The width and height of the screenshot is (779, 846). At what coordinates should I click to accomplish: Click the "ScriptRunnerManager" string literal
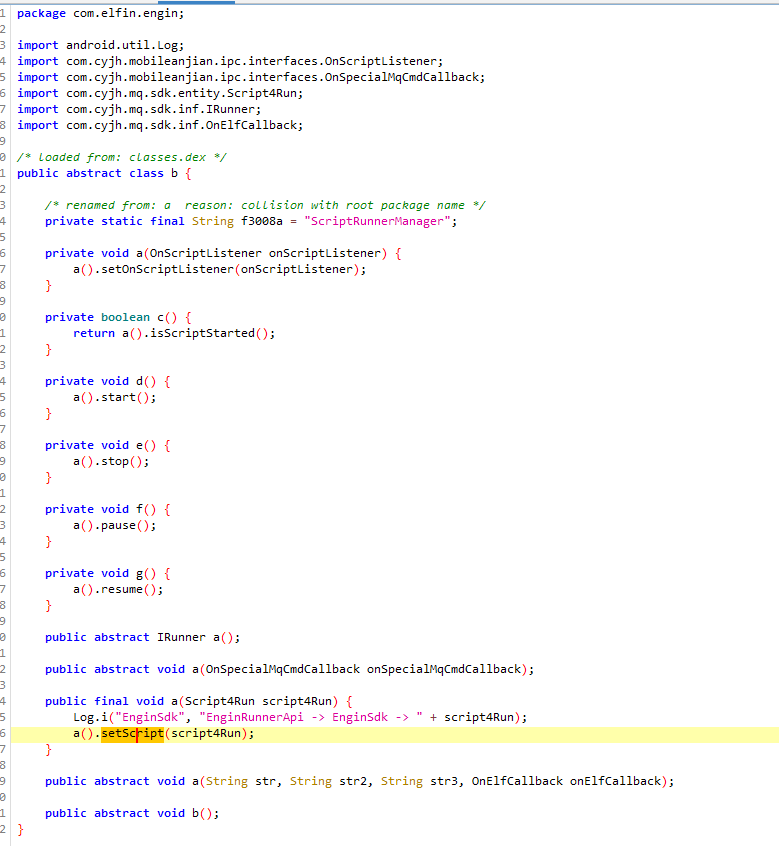pos(378,221)
